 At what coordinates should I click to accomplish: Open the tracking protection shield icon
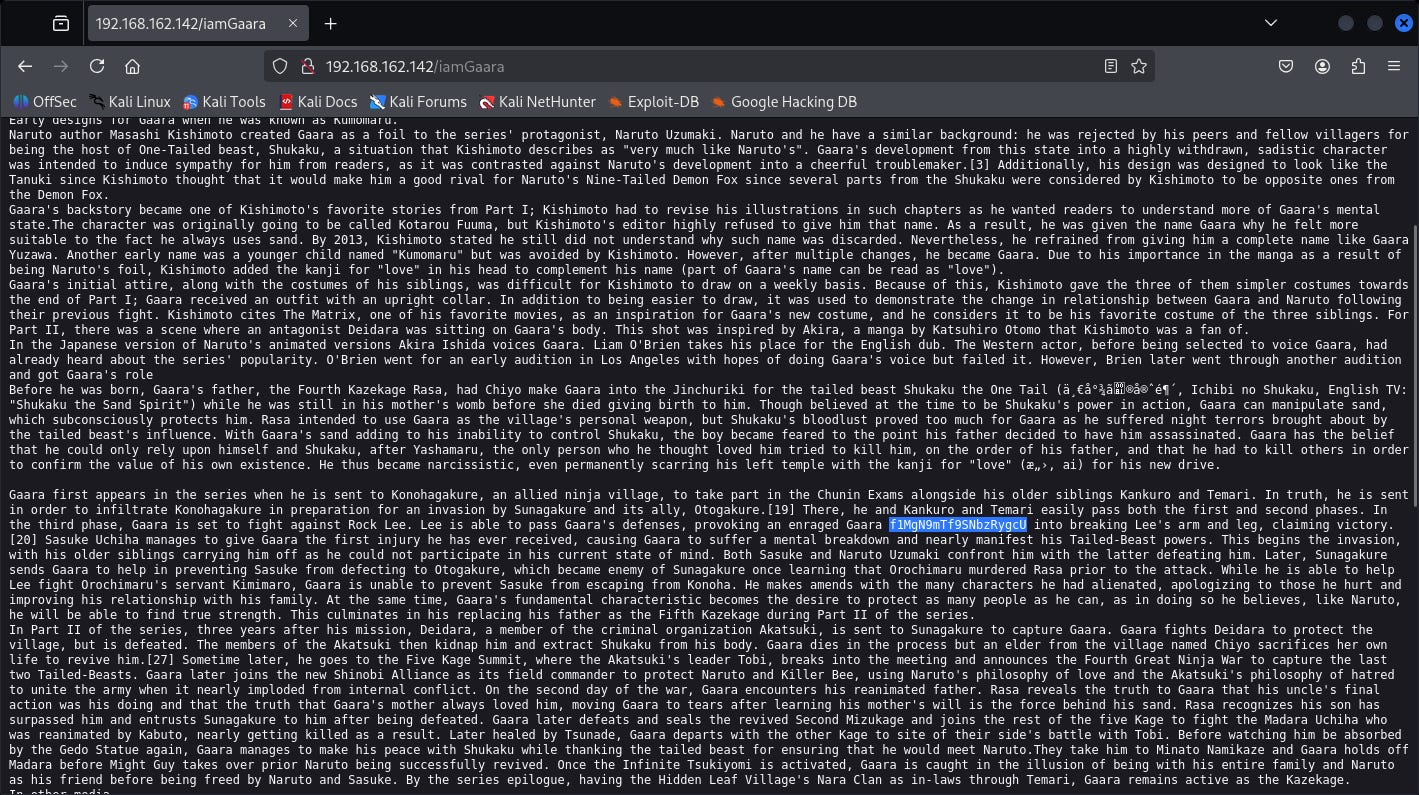(x=280, y=66)
